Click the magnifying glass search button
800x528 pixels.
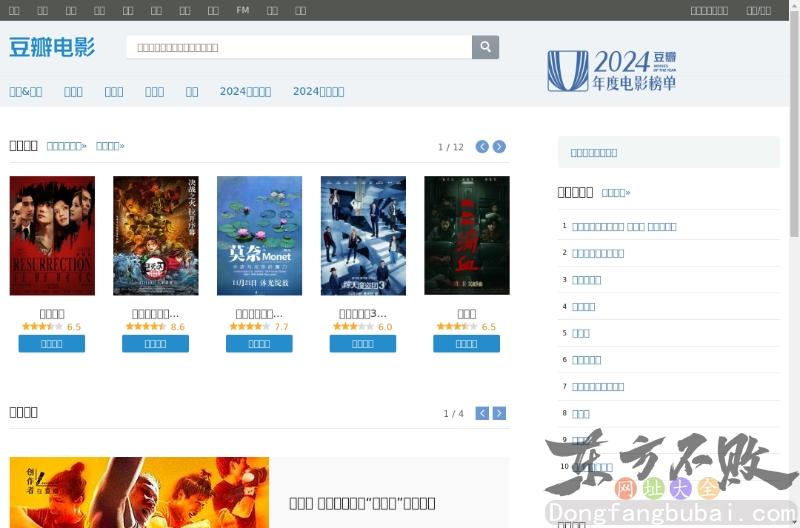coord(485,47)
